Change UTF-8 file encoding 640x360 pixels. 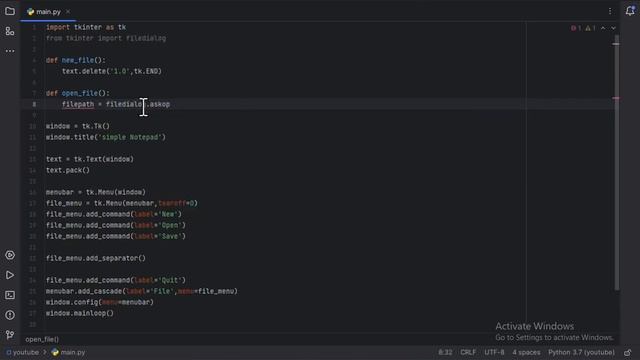point(494,352)
